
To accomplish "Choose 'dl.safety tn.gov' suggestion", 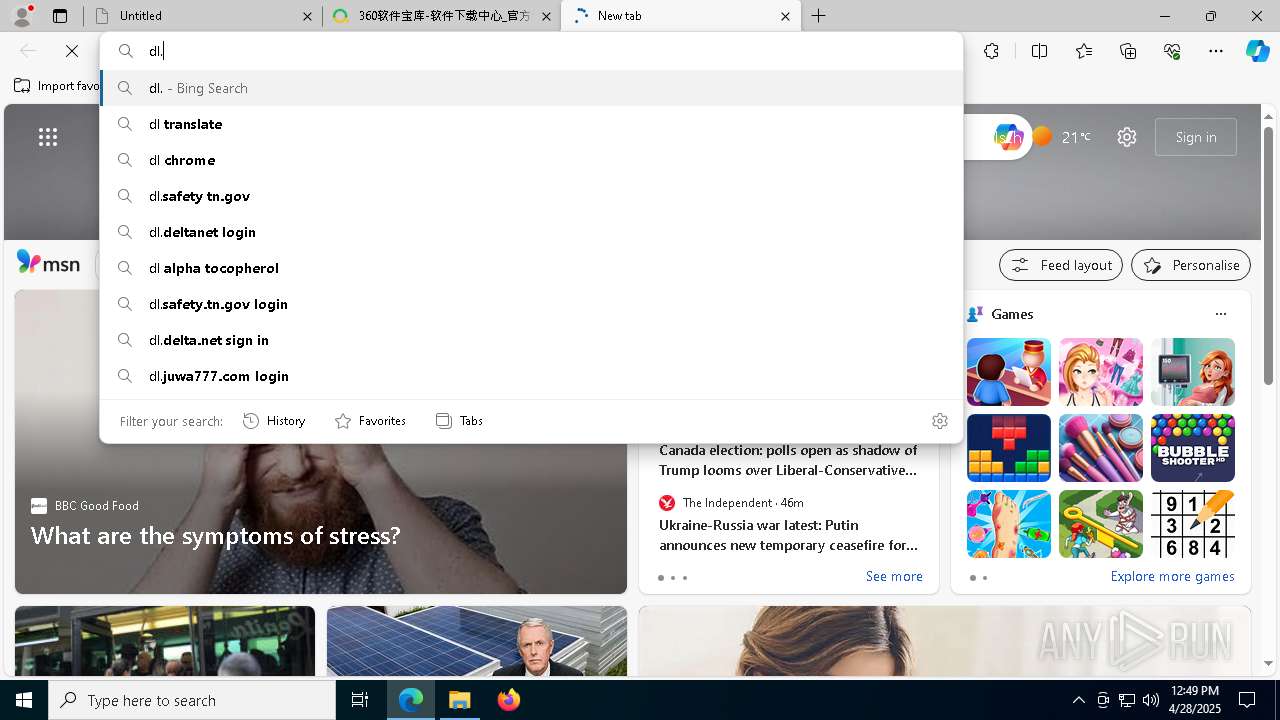I will coord(531,196).
